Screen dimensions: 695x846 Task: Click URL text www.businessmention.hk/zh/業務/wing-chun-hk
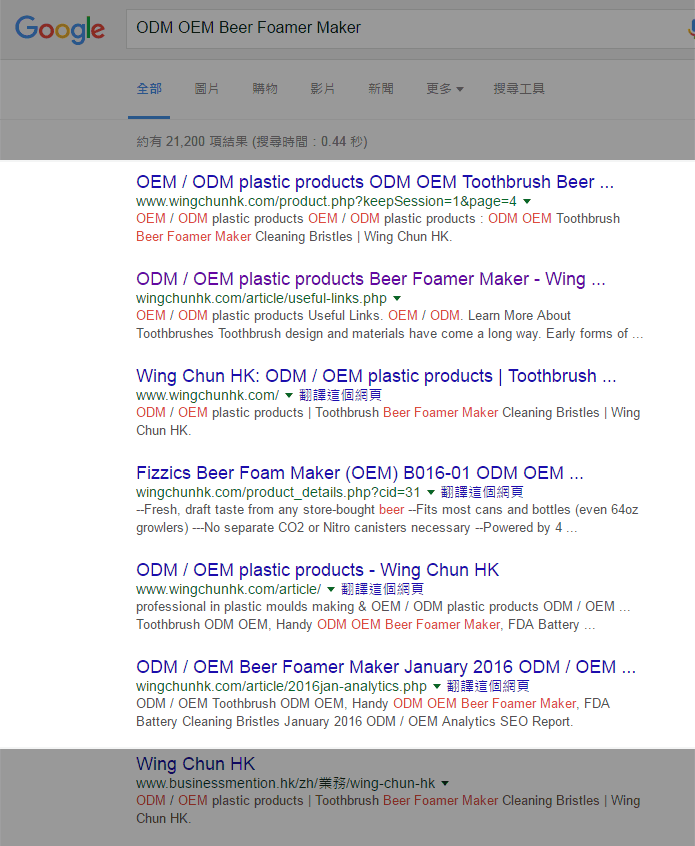pyautogui.click(x=285, y=783)
